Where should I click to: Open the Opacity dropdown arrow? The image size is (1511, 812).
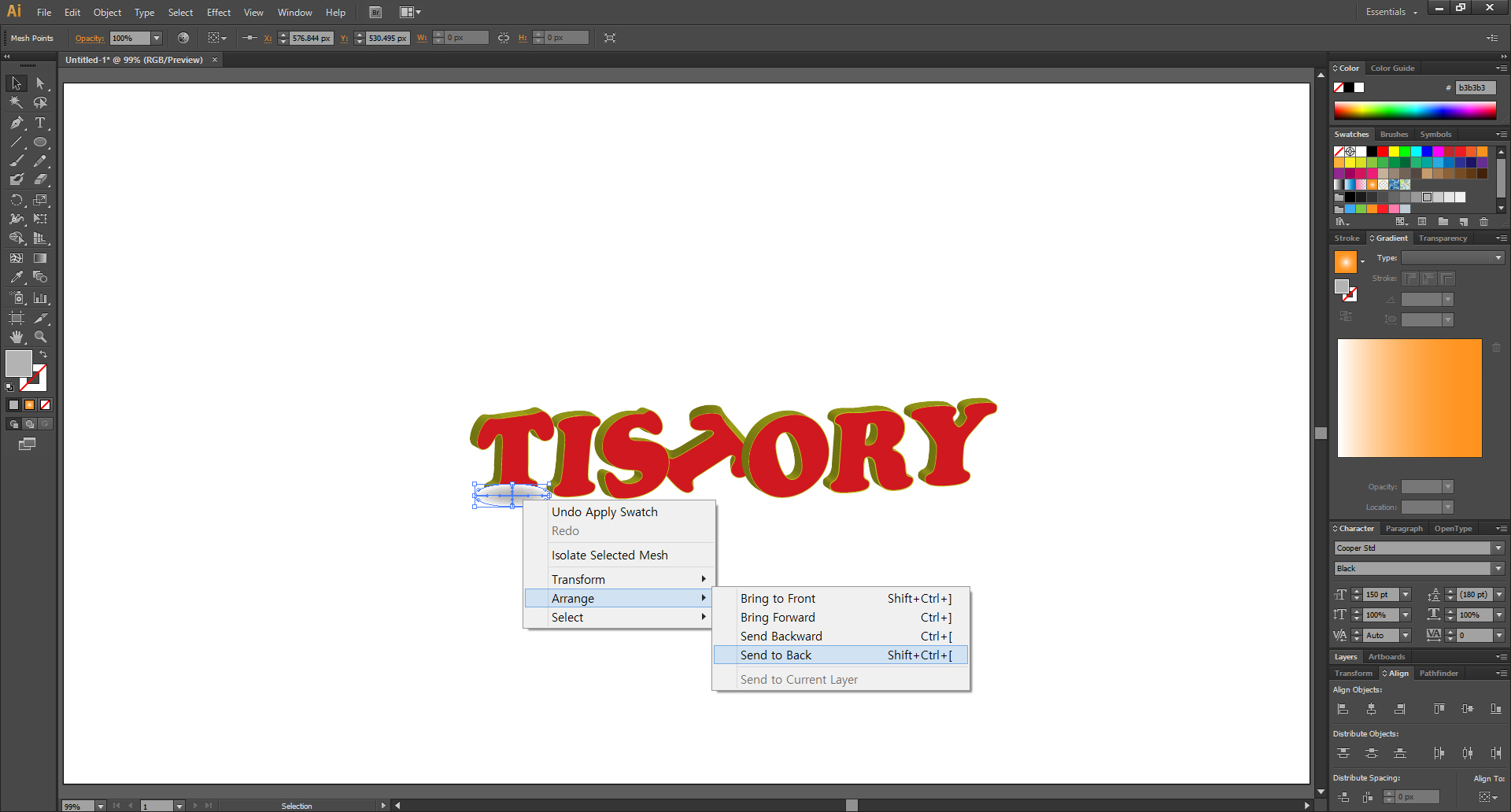click(x=157, y=38)
